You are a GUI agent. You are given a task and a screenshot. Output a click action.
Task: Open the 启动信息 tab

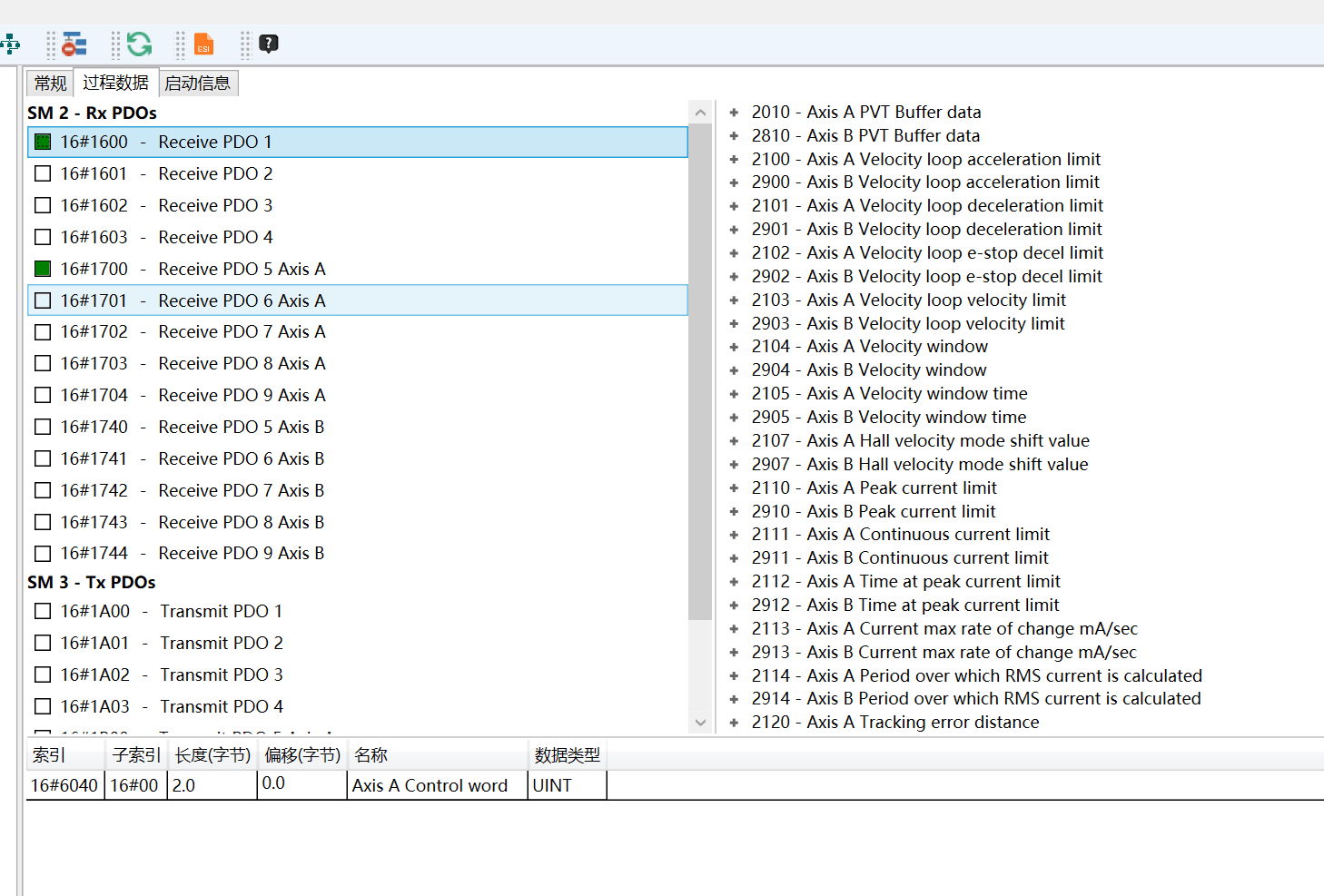tap(198, 84)
